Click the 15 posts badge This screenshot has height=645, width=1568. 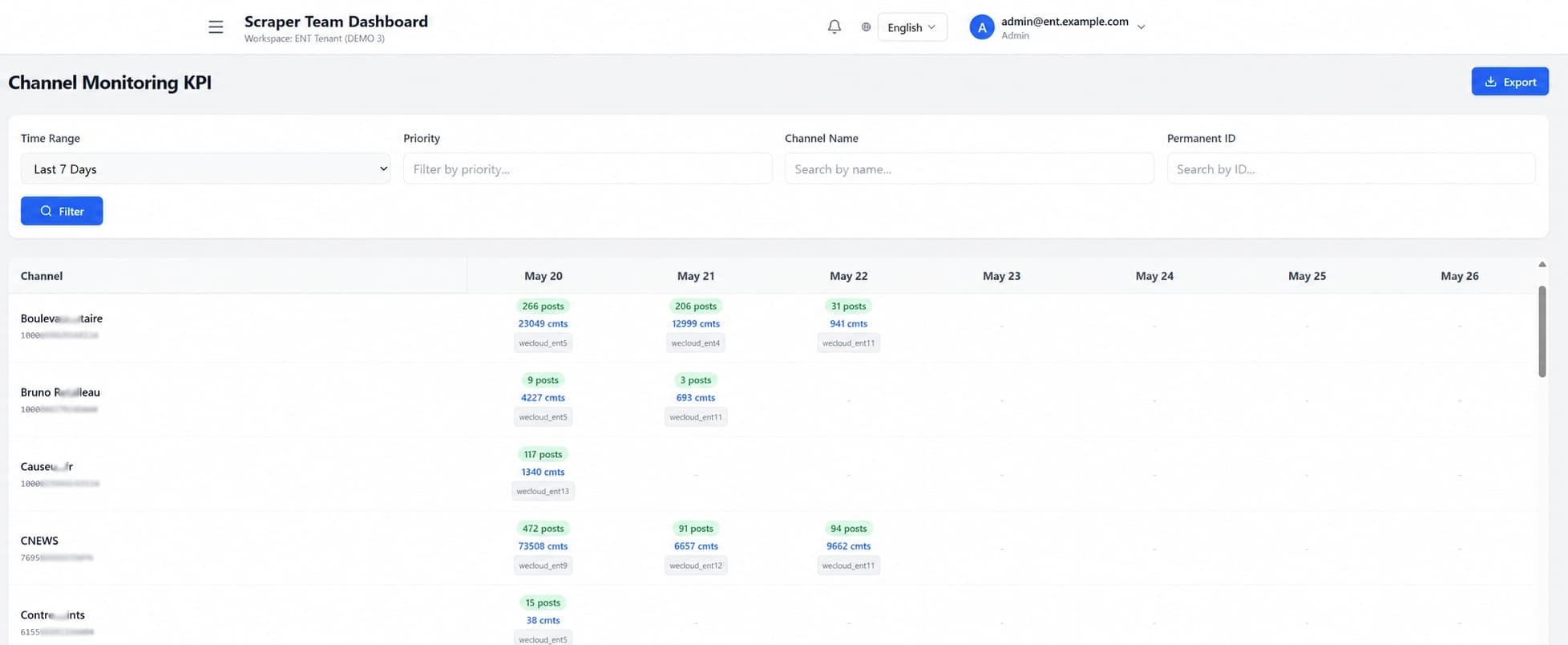[x=543, y=602]
